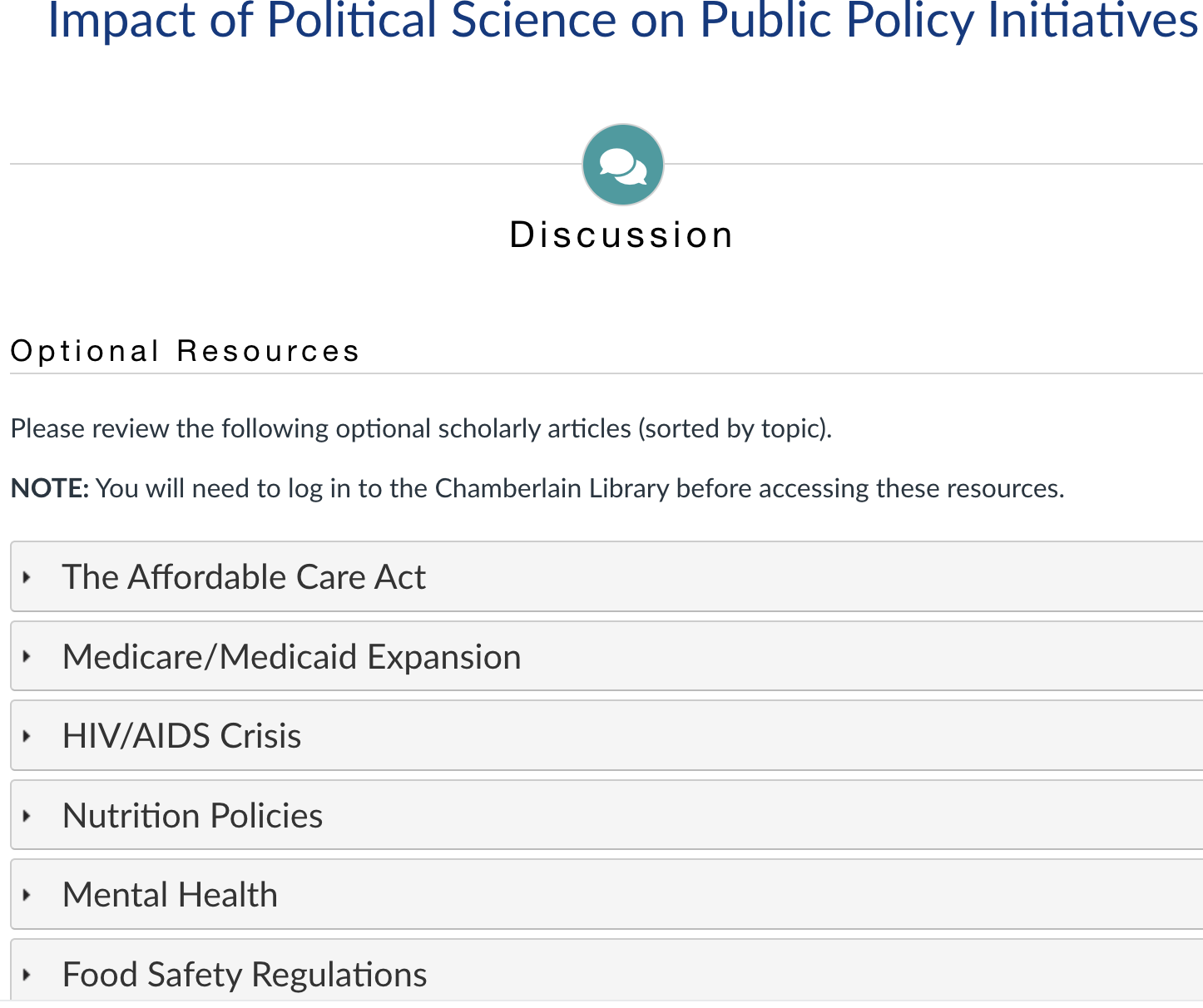This screenshot has height=1008, width=1203.
Task: Click the 'Please review the following' sentence
Action: pos(421,428)
